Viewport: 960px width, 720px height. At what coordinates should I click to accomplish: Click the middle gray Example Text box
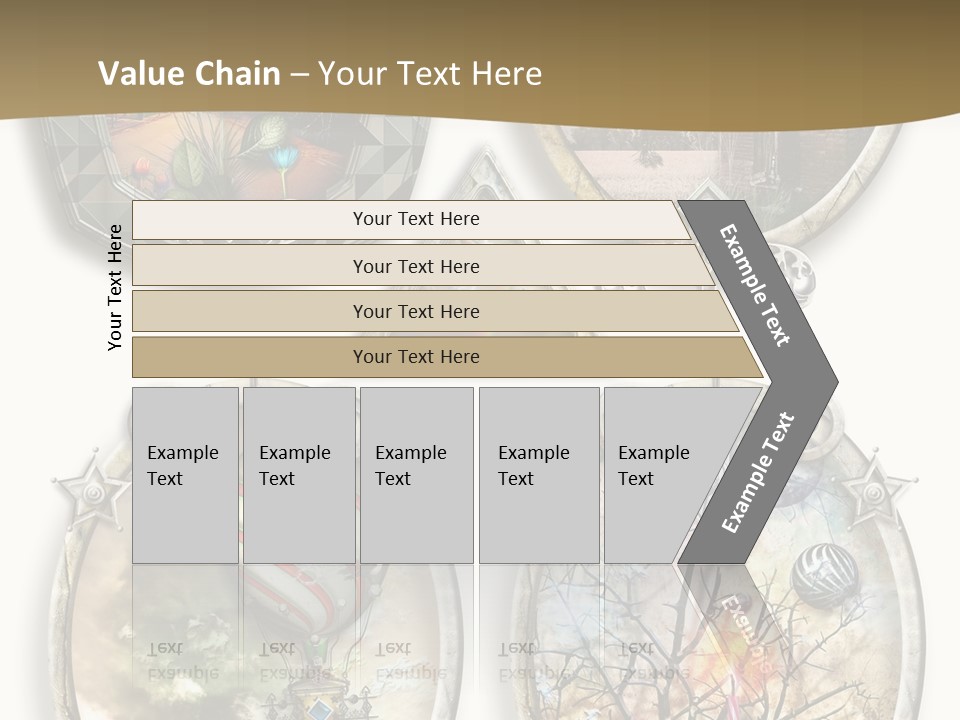[416, 475]
